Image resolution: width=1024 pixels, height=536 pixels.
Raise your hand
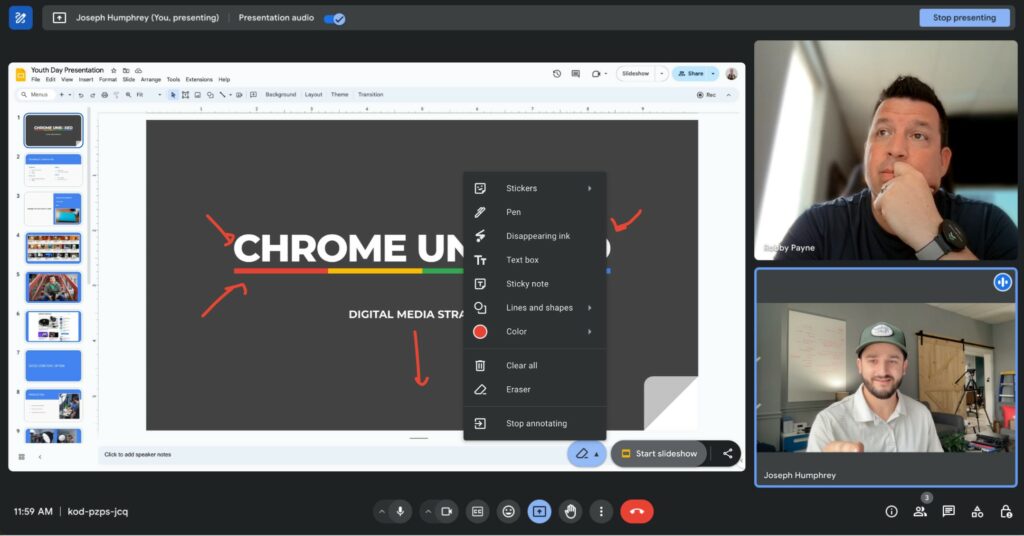[570, 511]
